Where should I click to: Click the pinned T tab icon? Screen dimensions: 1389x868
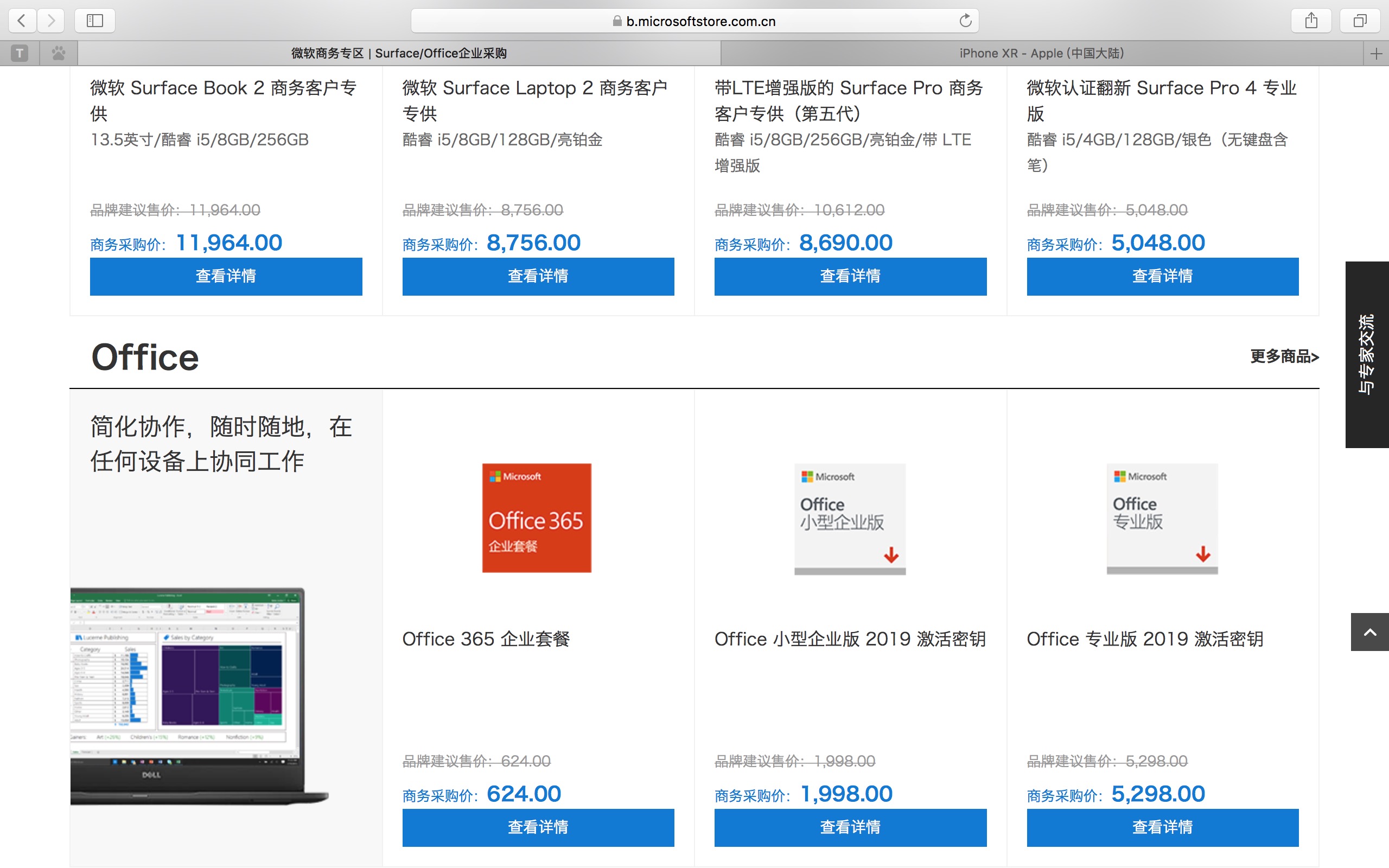tap(20, 53)
